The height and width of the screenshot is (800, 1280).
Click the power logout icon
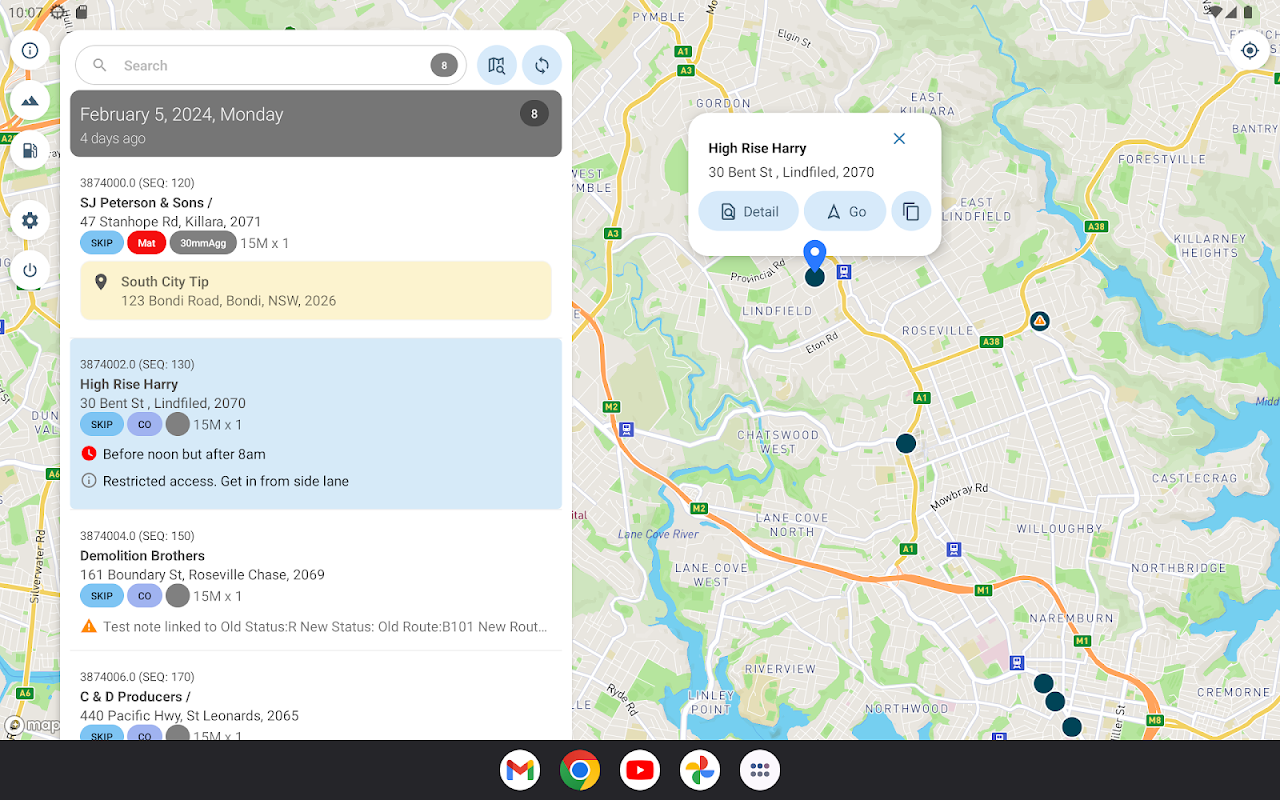pos(30,270)
